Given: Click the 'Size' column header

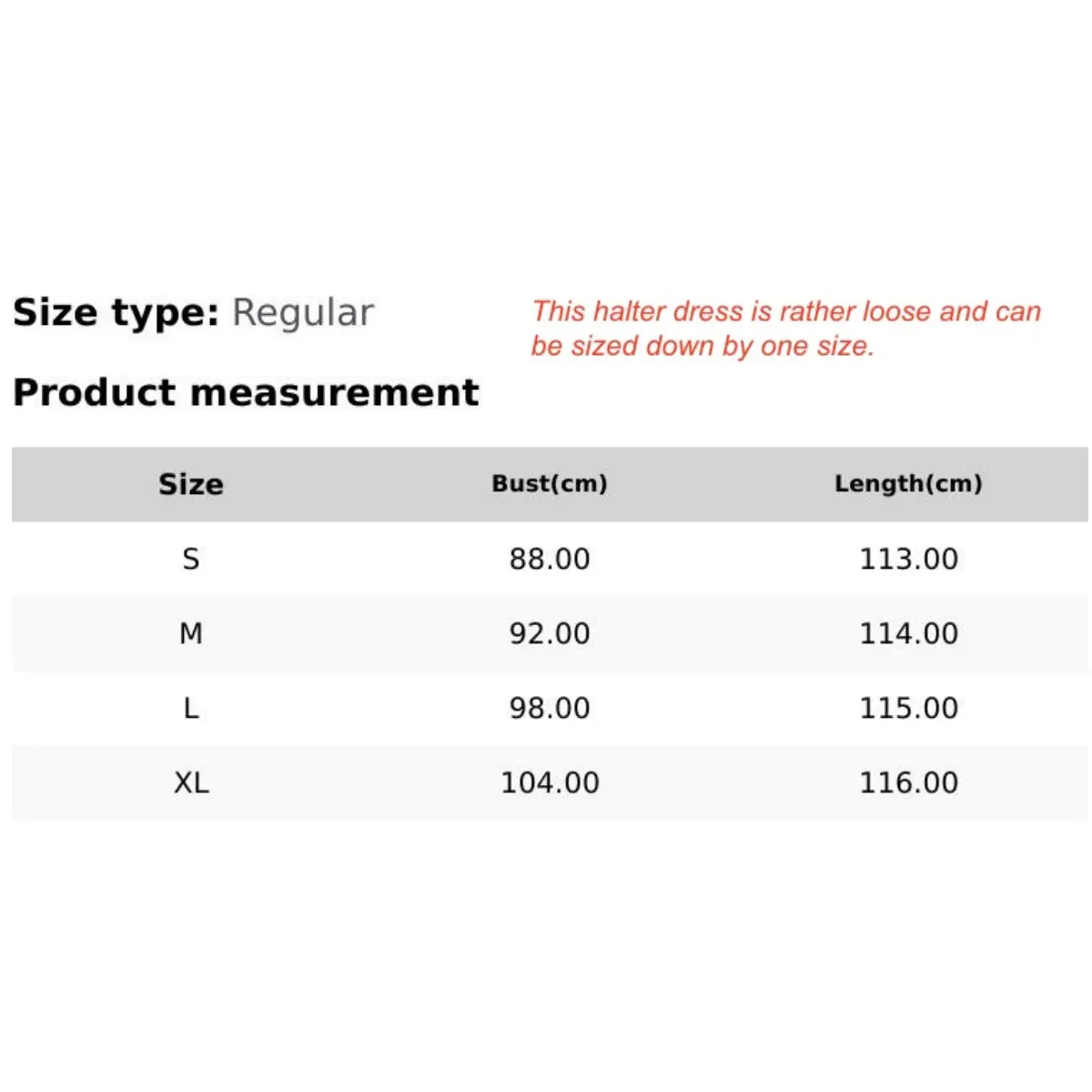Looking at the screenshot, I should (x=190, y=484).
